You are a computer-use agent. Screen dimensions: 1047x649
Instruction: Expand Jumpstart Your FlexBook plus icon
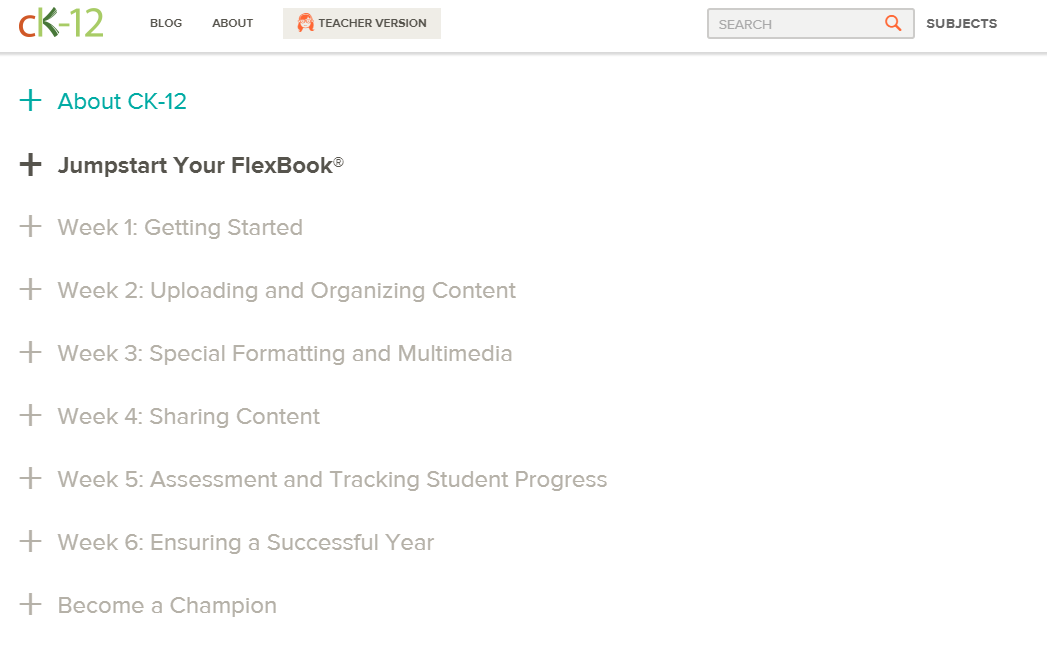[x=31, y=165]
